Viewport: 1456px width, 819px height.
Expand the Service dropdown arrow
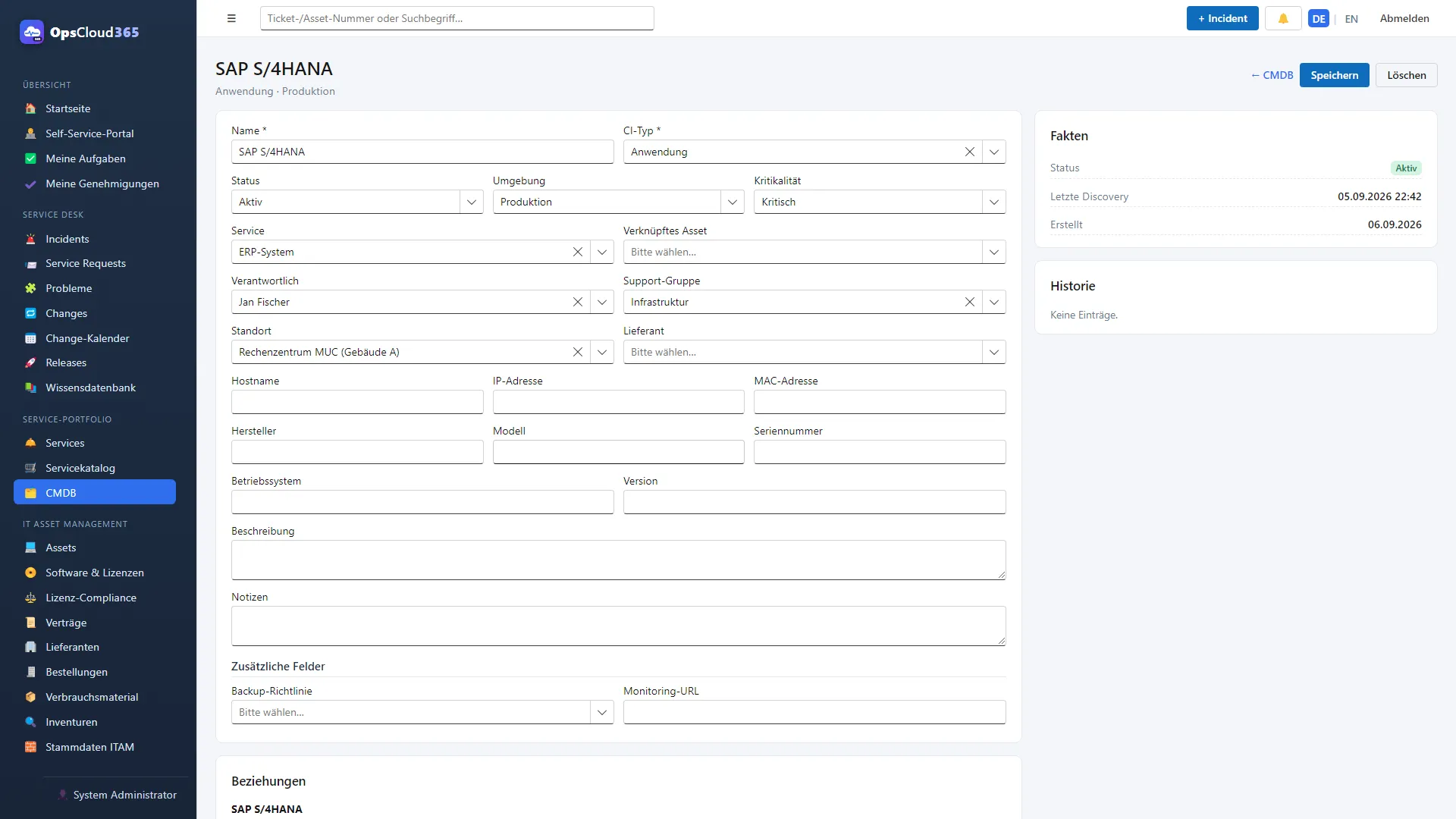click(602, 252)
